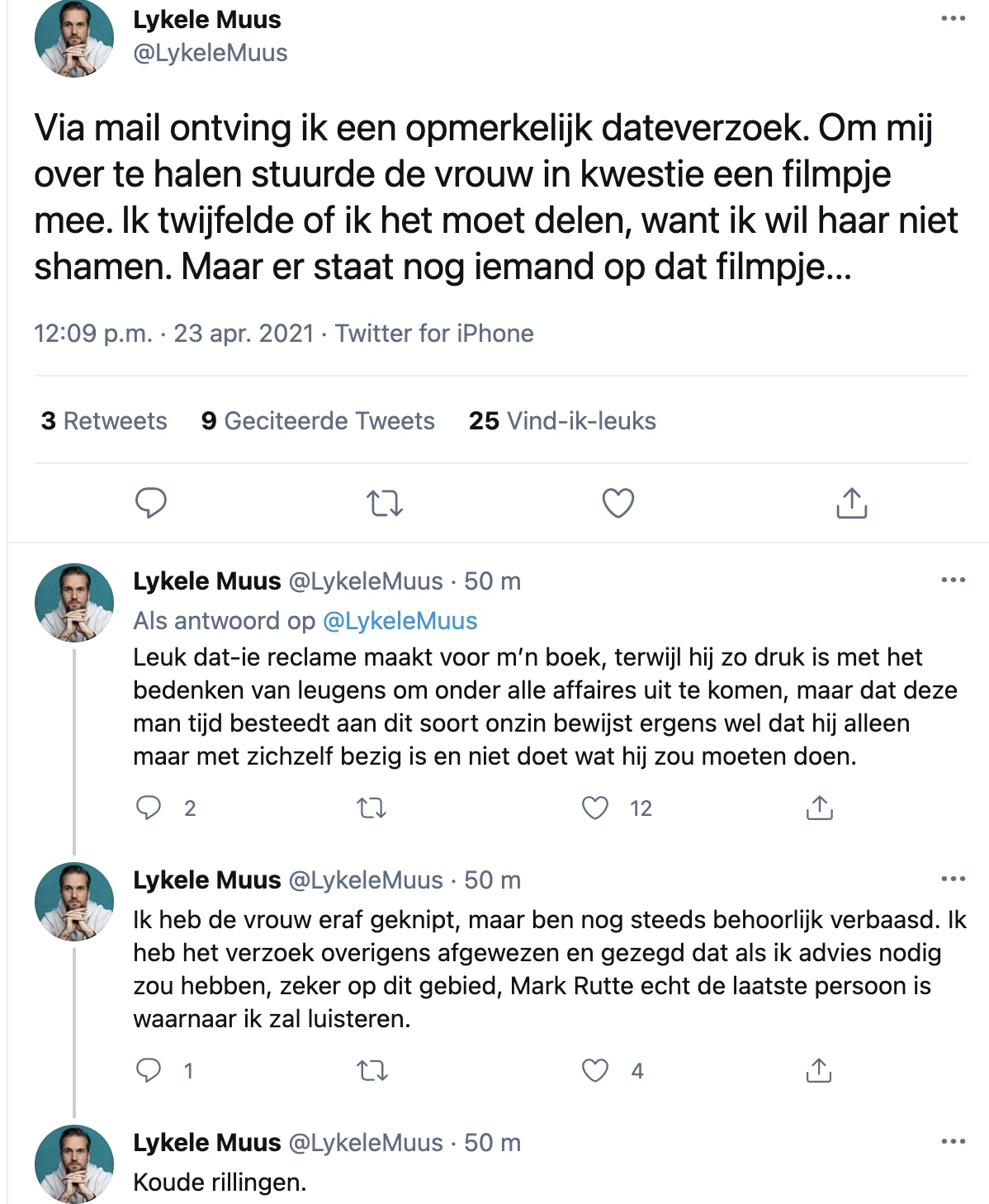Image resolution: width=989 pixels, height=1204 pixels.
Task: Reply to the main tweet
Action: click(151, 503)
